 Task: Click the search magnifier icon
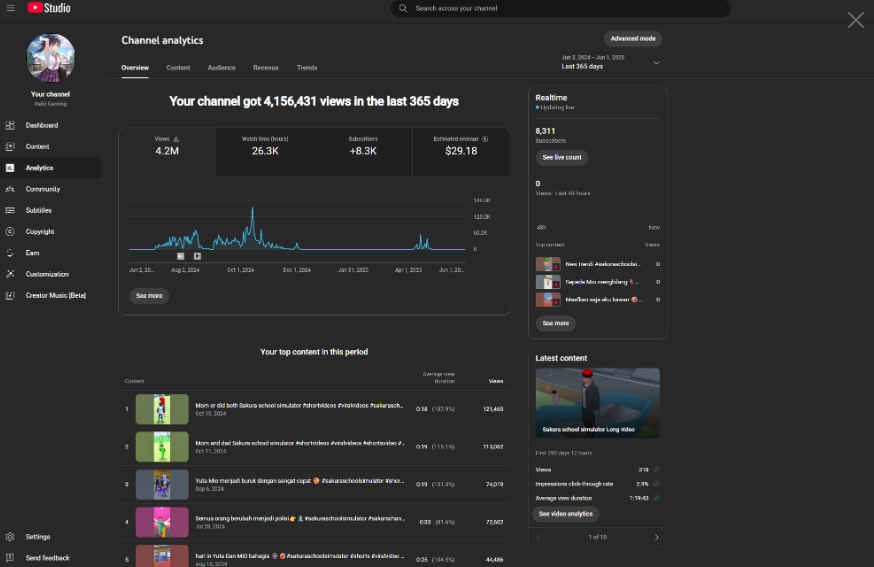pyautogui.click(x=403, y=8)
